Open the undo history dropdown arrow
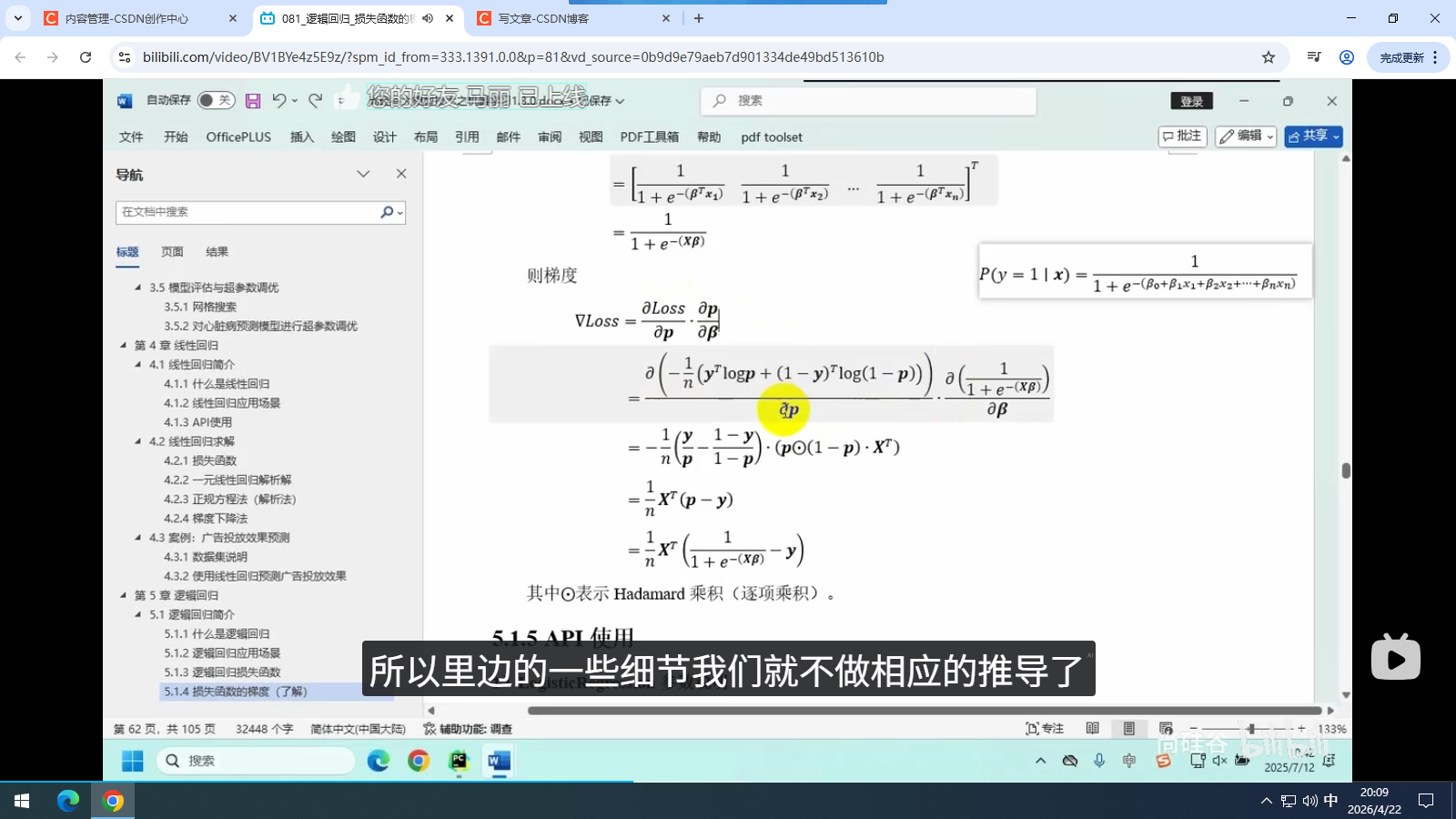The image size is (1456, 819). tap(295, 101)
